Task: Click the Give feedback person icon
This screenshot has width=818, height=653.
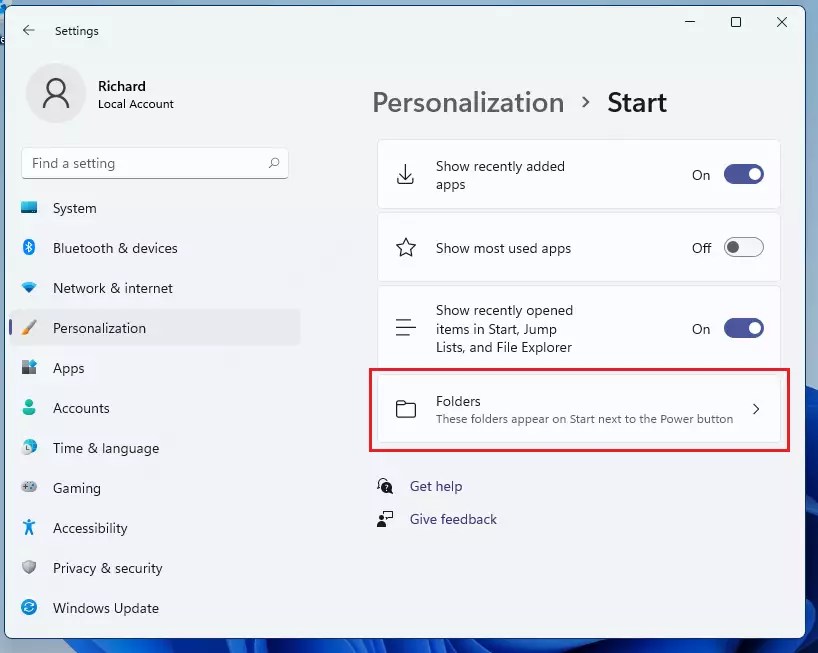Action: coord(385,519)
